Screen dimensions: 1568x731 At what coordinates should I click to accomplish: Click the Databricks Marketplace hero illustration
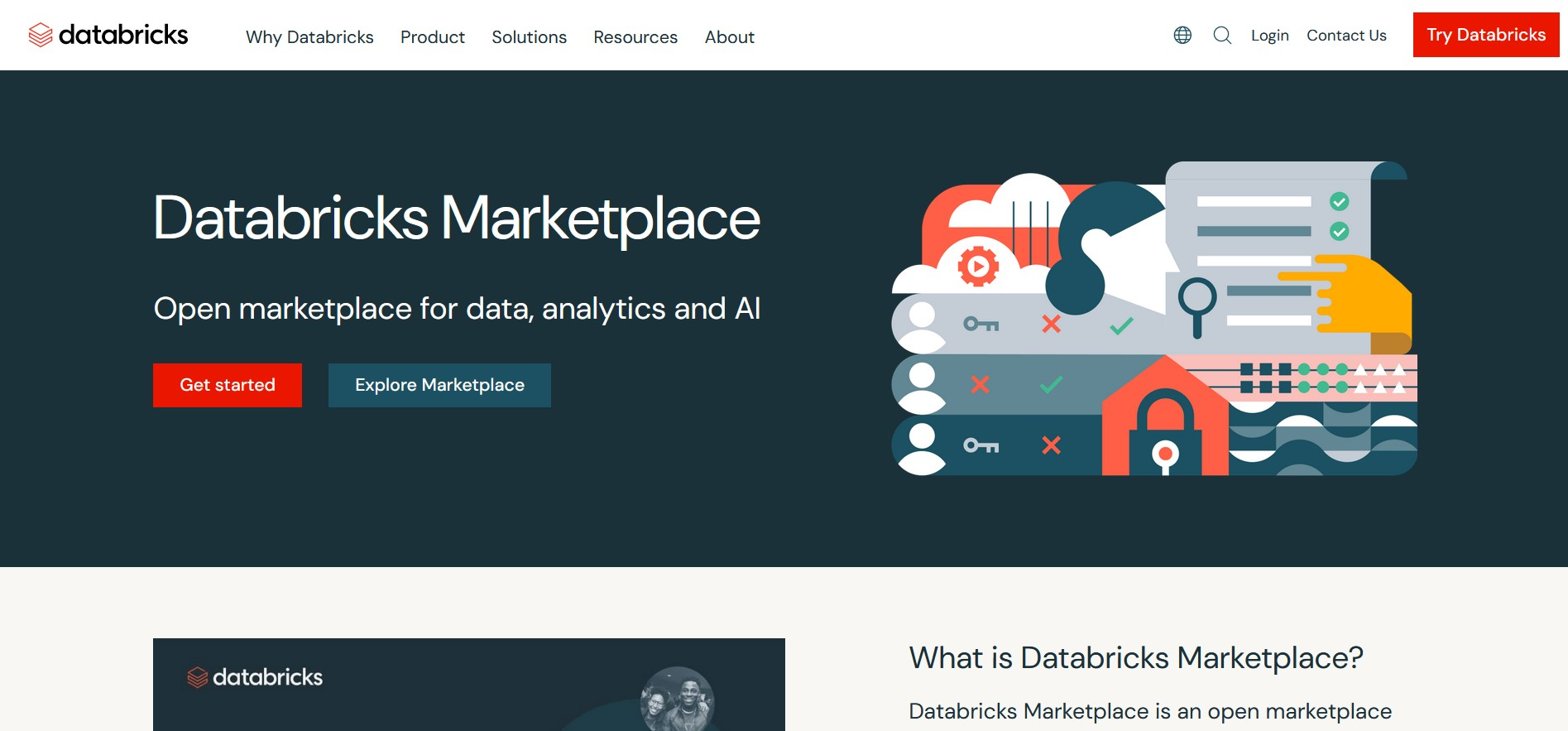point(1154,319)
